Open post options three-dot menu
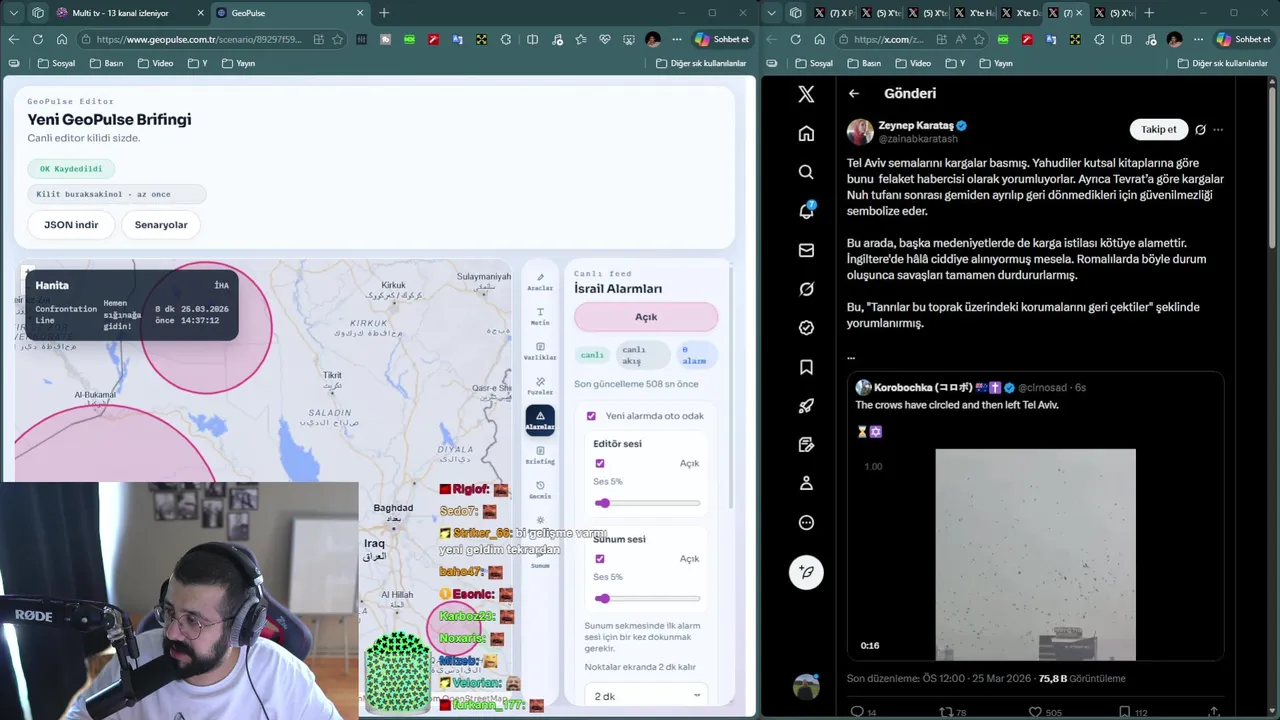 point(1217,129)
